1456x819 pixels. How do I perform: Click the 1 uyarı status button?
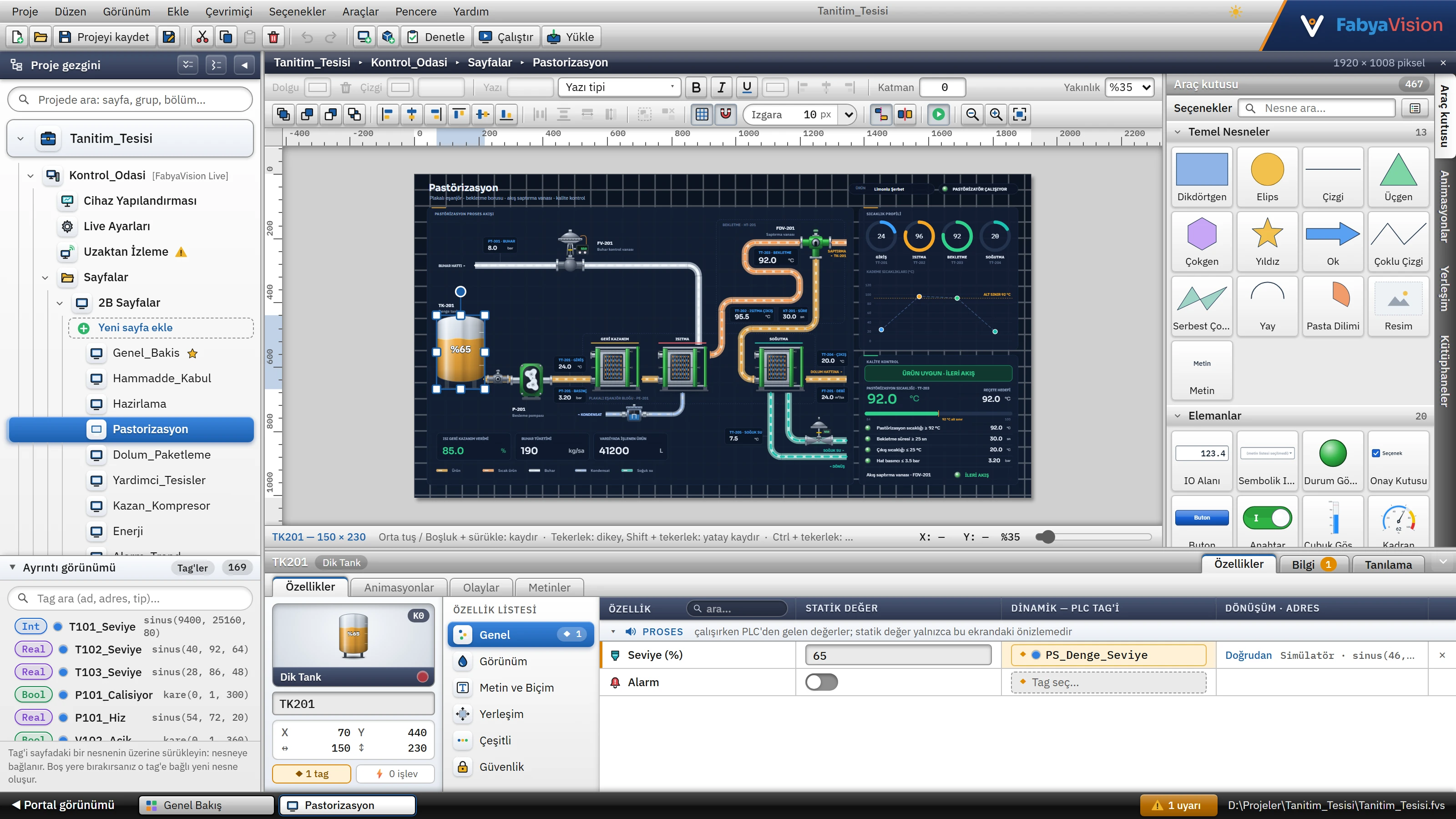point(1178,805)
